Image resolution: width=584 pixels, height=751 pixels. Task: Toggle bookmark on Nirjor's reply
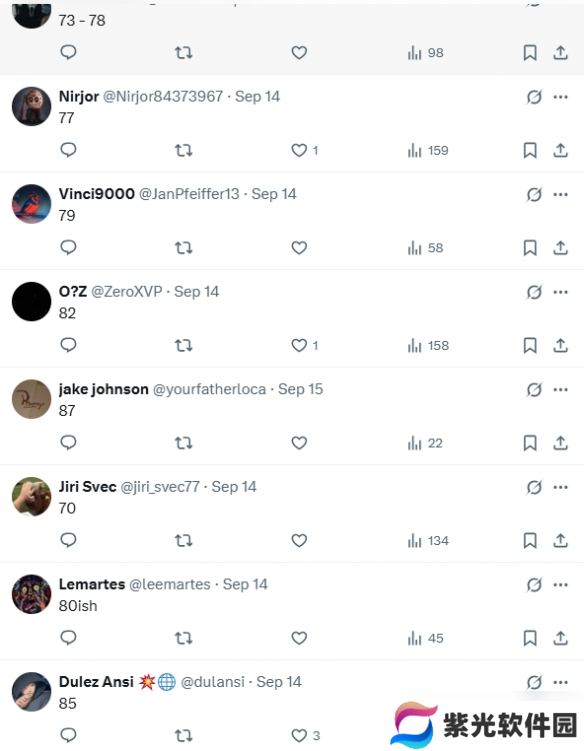coord(530,150)
